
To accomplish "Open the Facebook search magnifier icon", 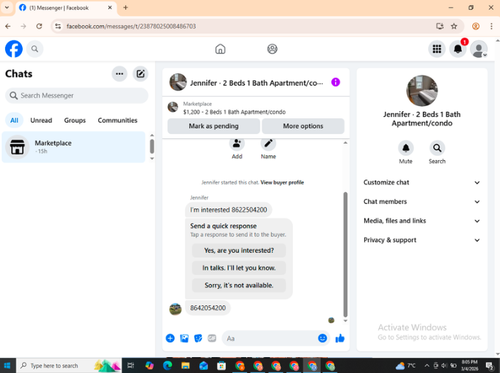I will (35, 49).
